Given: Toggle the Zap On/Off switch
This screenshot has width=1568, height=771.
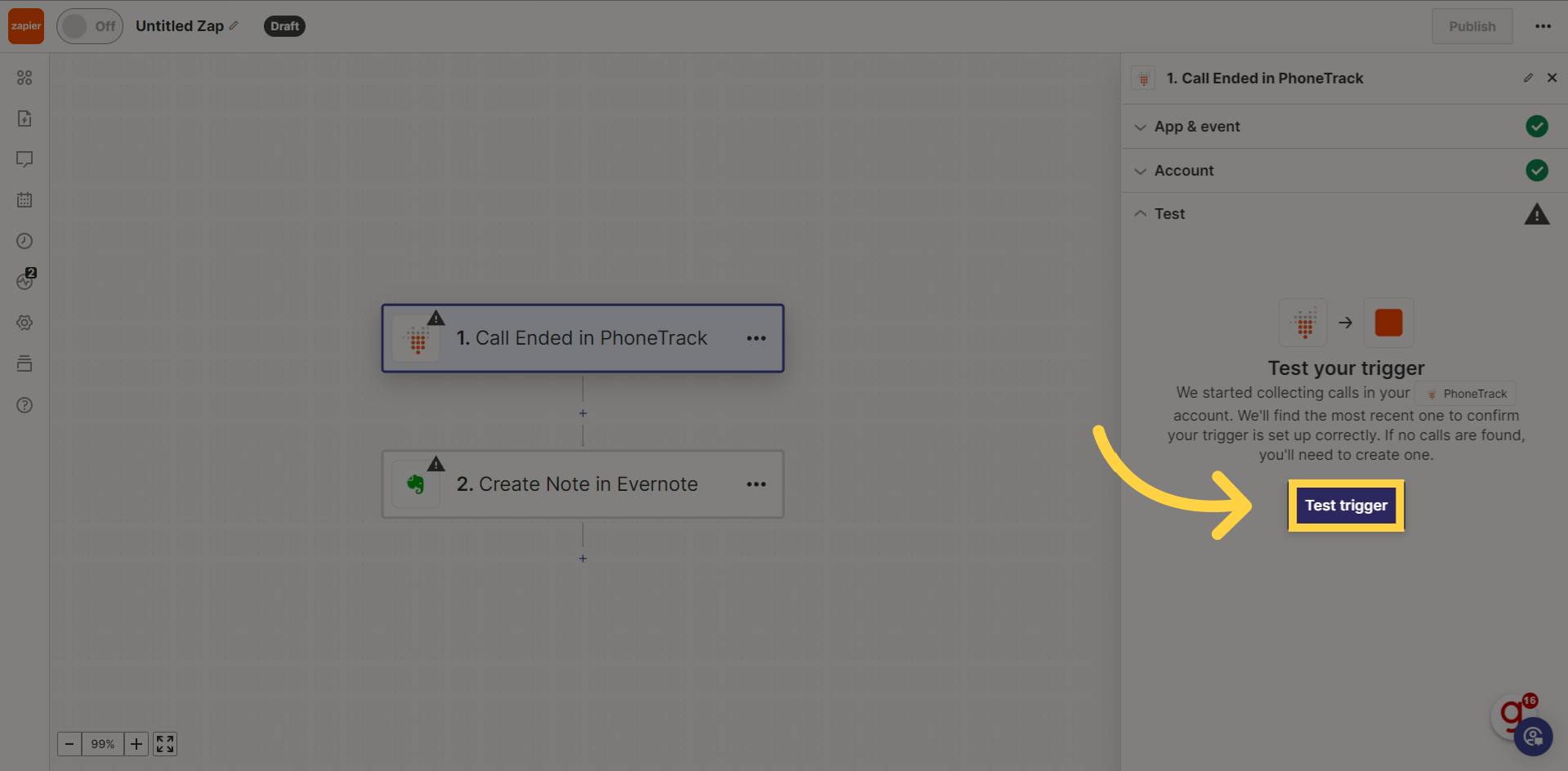Looking at the screenshot, I should click(90, 26).
